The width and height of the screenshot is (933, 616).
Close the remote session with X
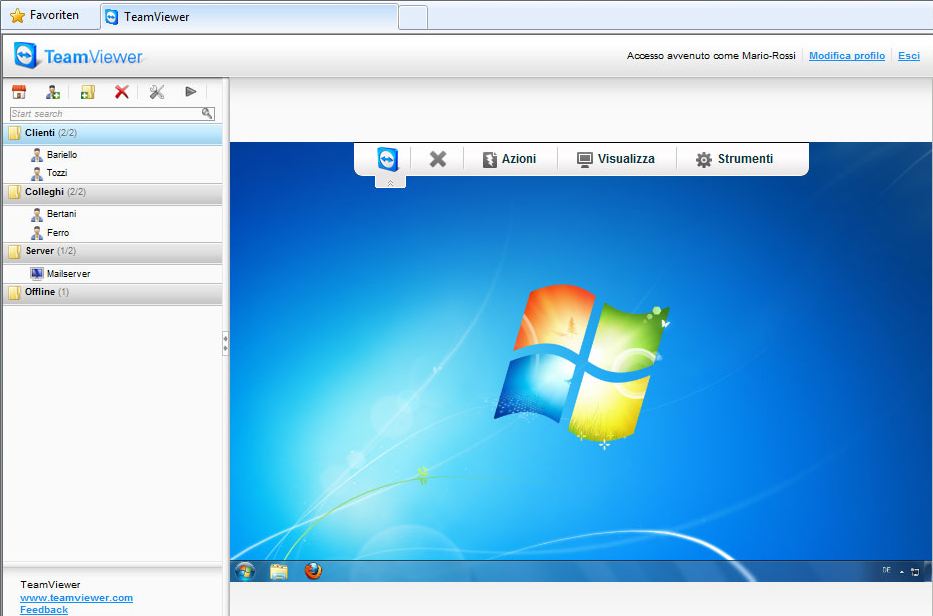[438, 159]
